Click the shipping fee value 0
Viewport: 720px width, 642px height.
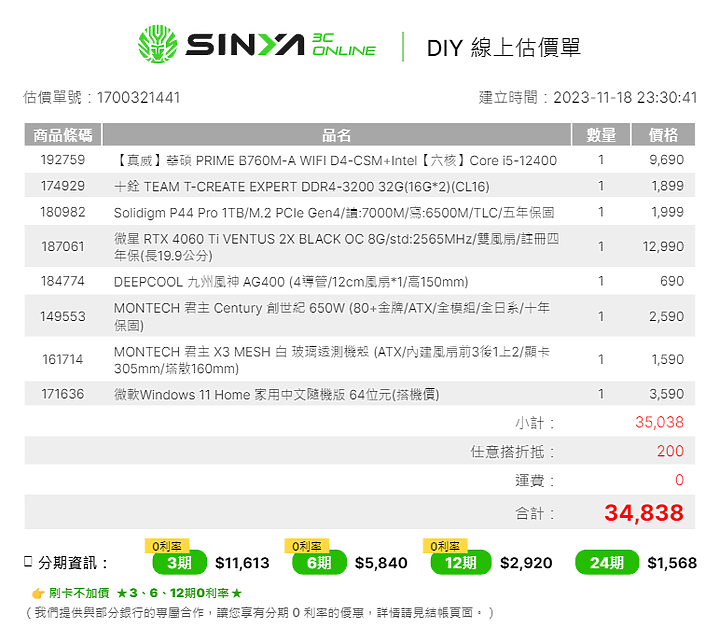680,480
